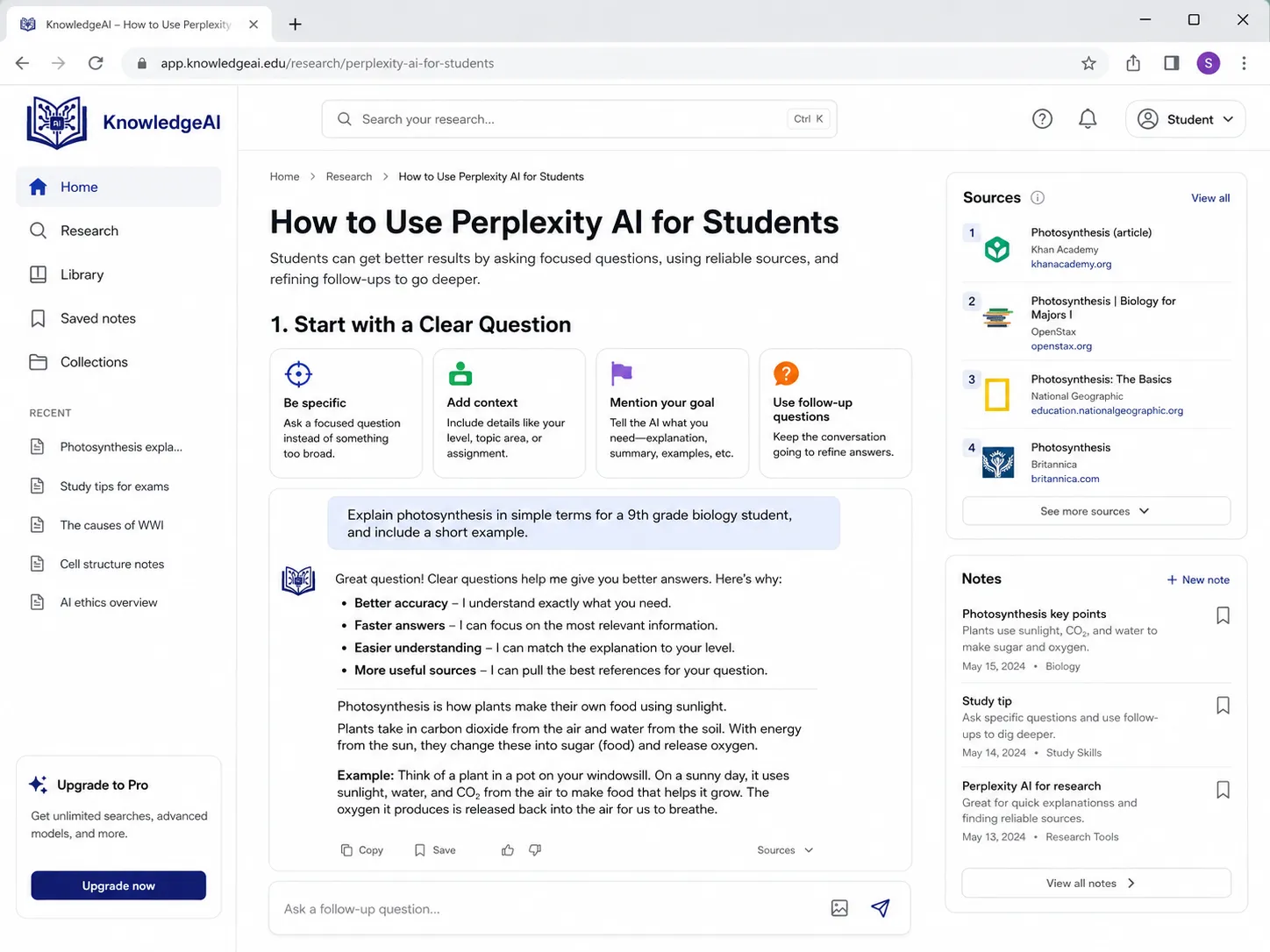This screenshot has height=952, width=1270.
Task: Go back to previous page
Action: point(23,63)
